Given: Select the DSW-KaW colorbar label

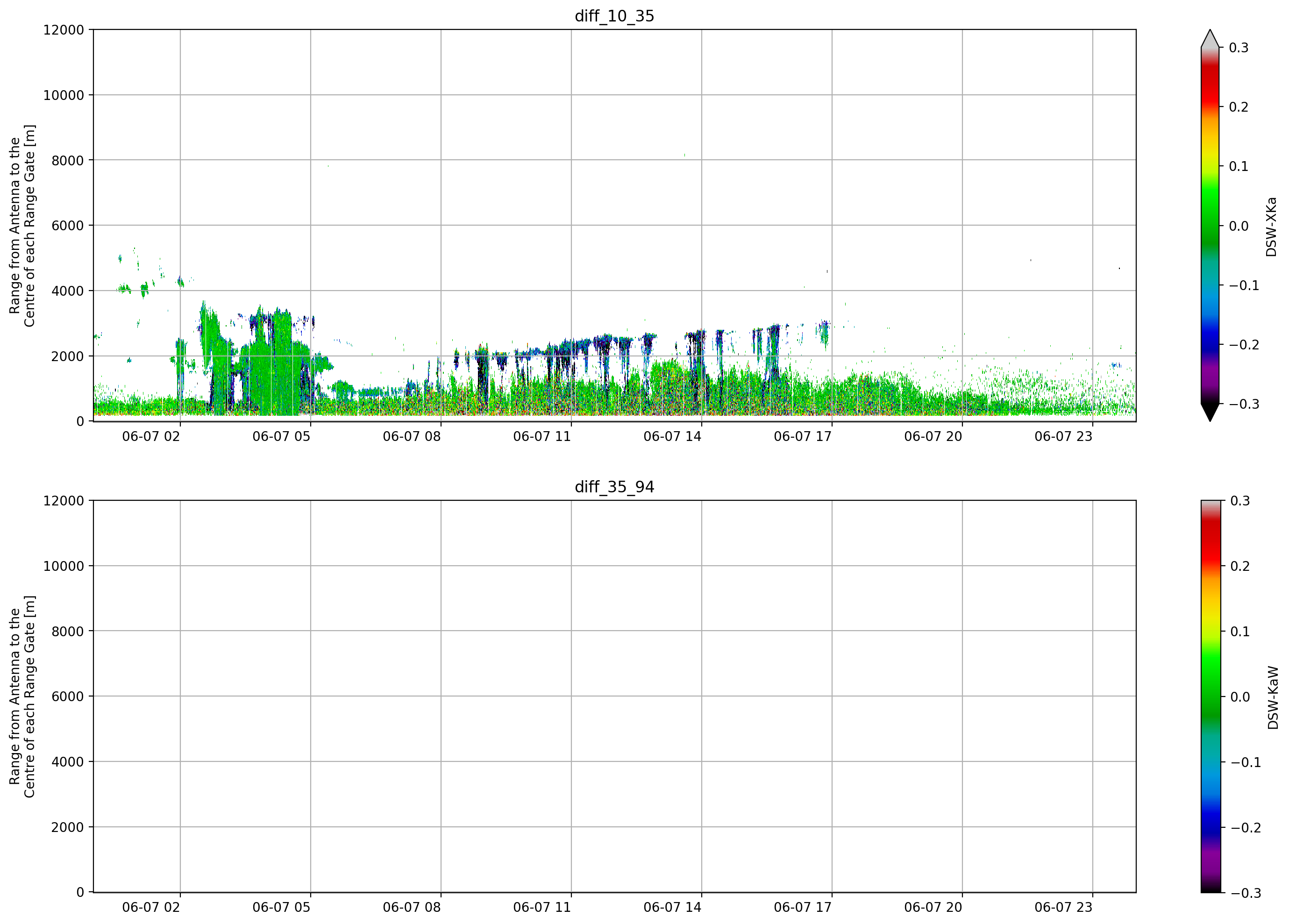Looking at the screenshot, I should [1273, 697].
